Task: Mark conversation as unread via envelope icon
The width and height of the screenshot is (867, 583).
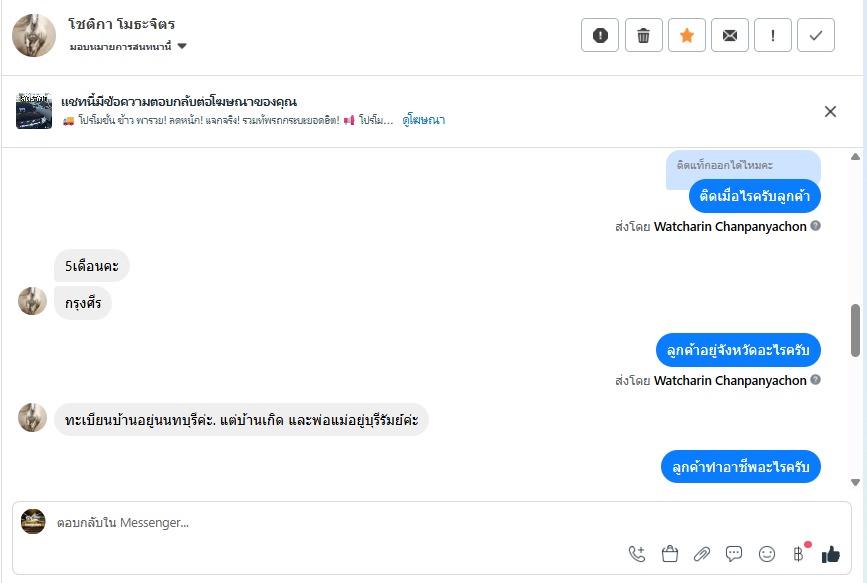Action: click(x=730, y=36)
